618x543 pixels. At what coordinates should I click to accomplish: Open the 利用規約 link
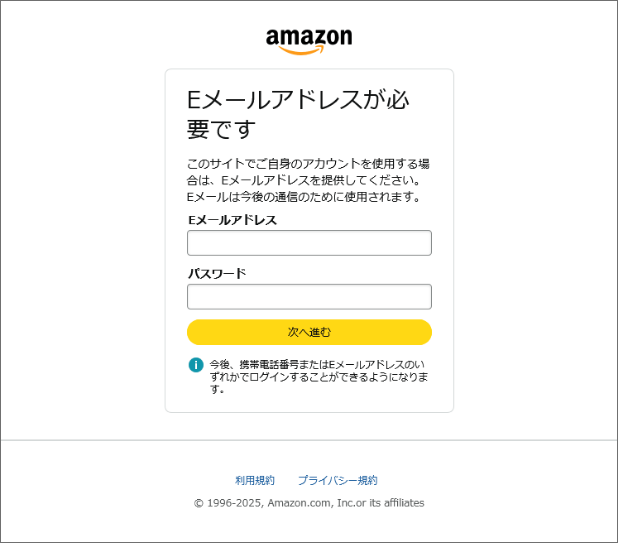tap(254, 480)
